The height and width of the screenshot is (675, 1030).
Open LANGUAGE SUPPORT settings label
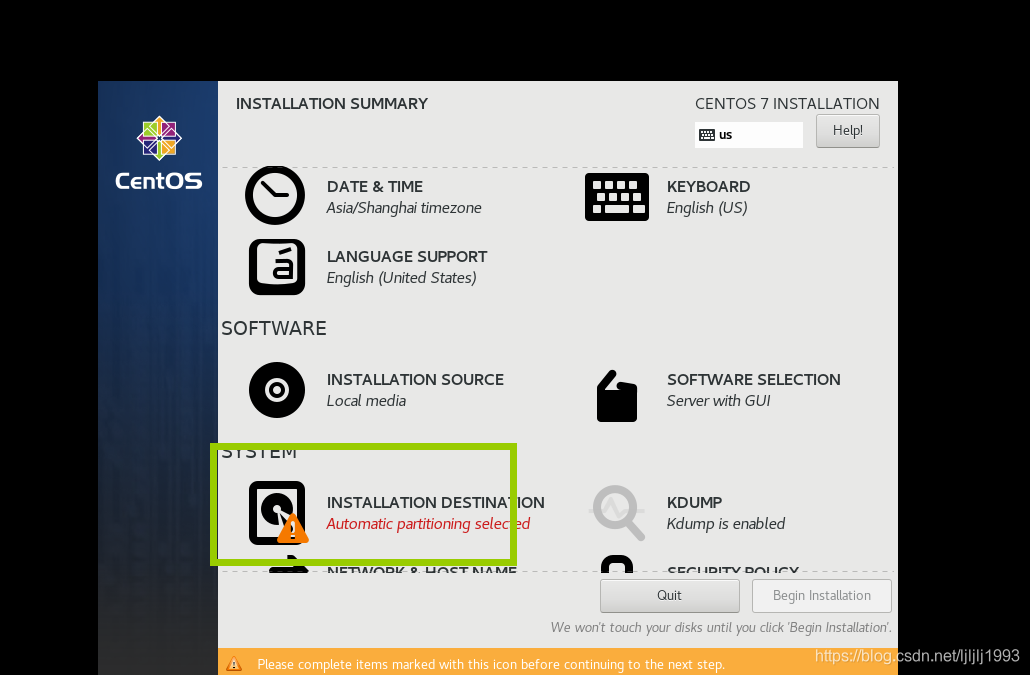point(407,257)
